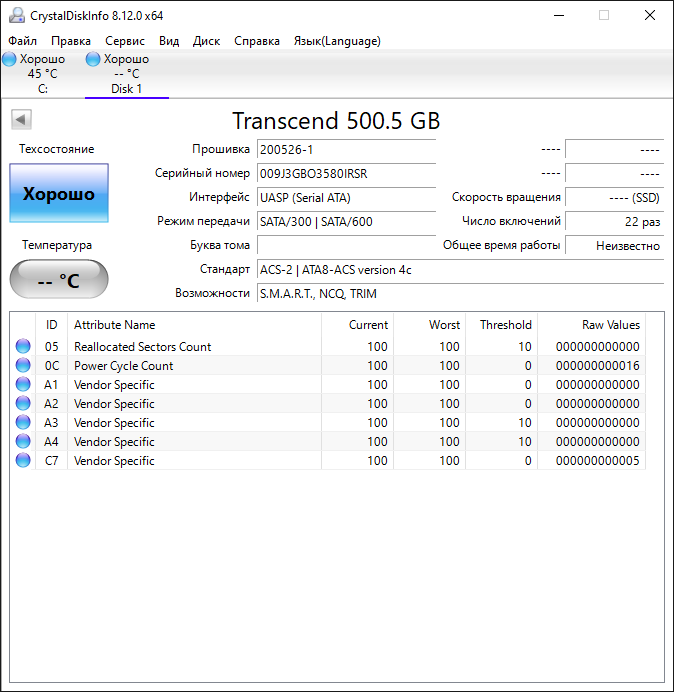The width and height of the screenshot is (674, 692).
Task: Click the ID column header
Action: tap(51, 325)
